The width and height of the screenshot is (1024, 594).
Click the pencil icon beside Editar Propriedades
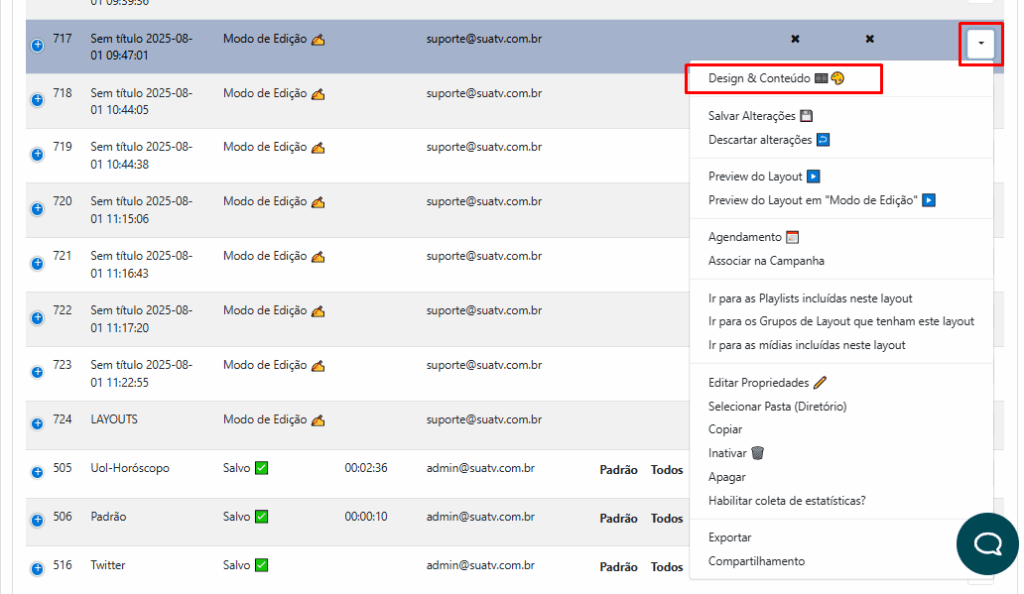pos(820,383)
